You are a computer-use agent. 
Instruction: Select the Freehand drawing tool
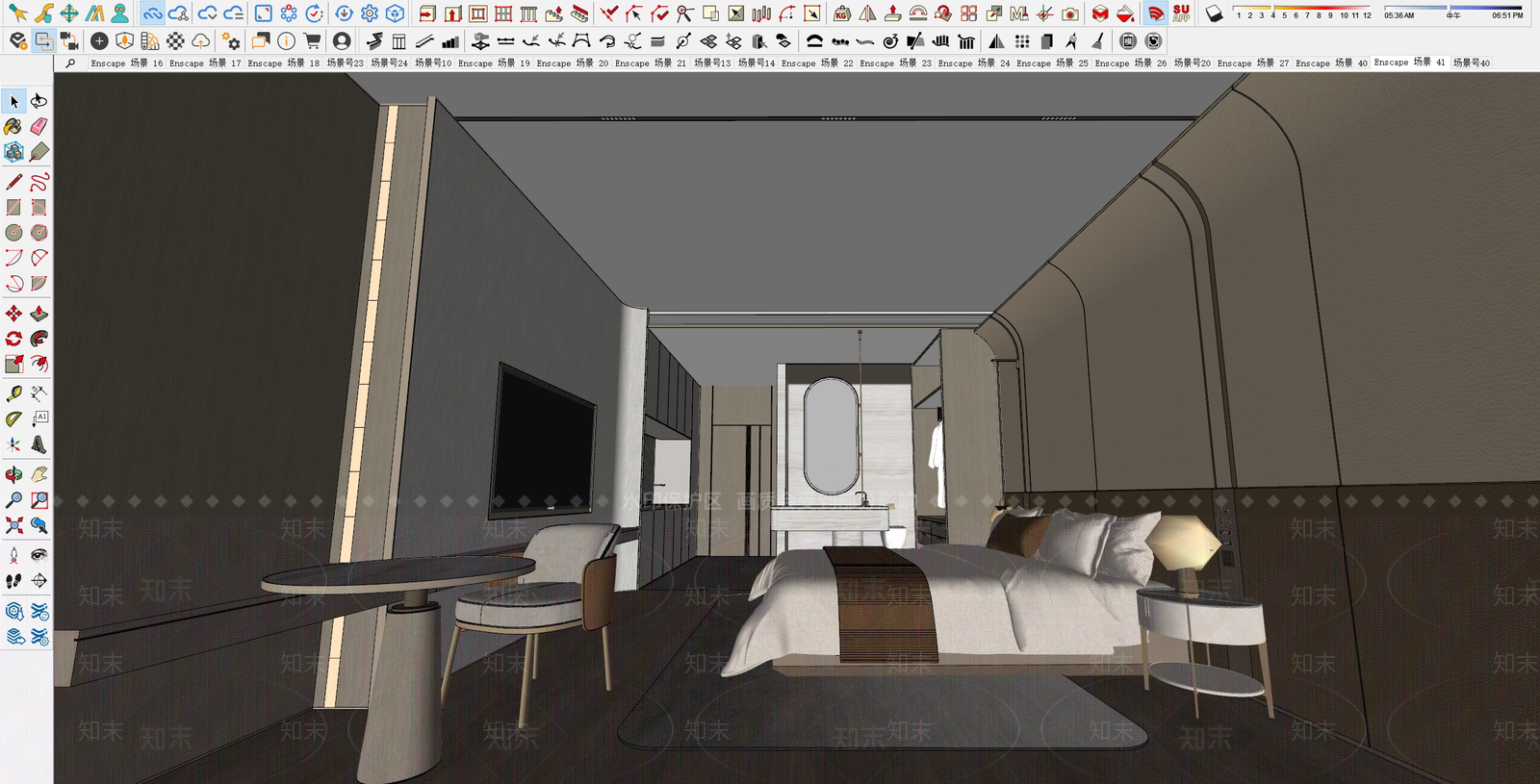(x=39, y=182)
